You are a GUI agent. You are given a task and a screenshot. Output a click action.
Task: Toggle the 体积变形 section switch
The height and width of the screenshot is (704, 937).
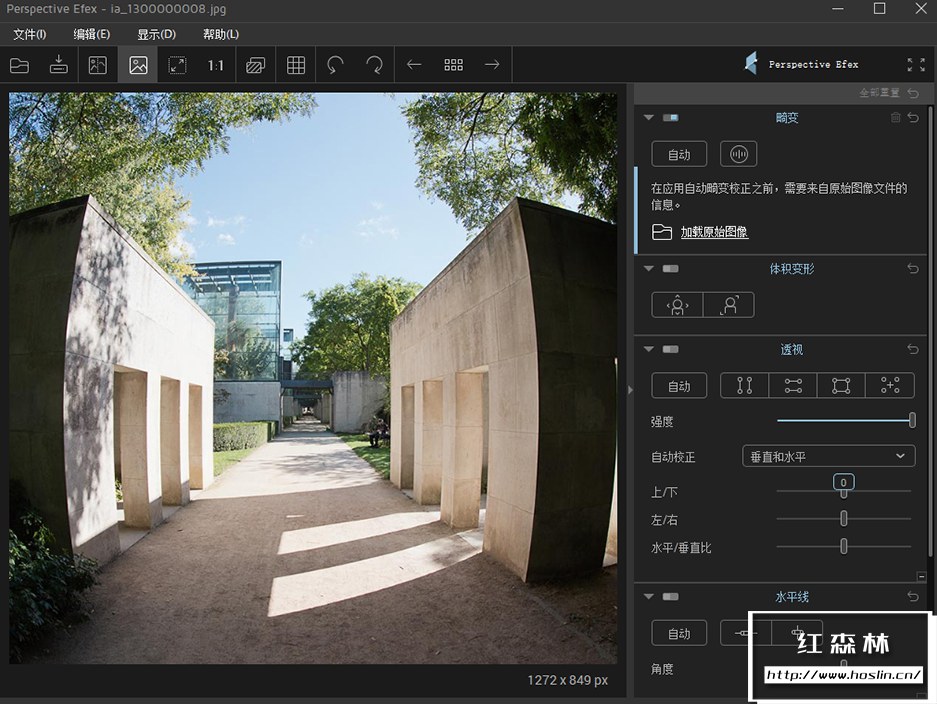point(670,269)
